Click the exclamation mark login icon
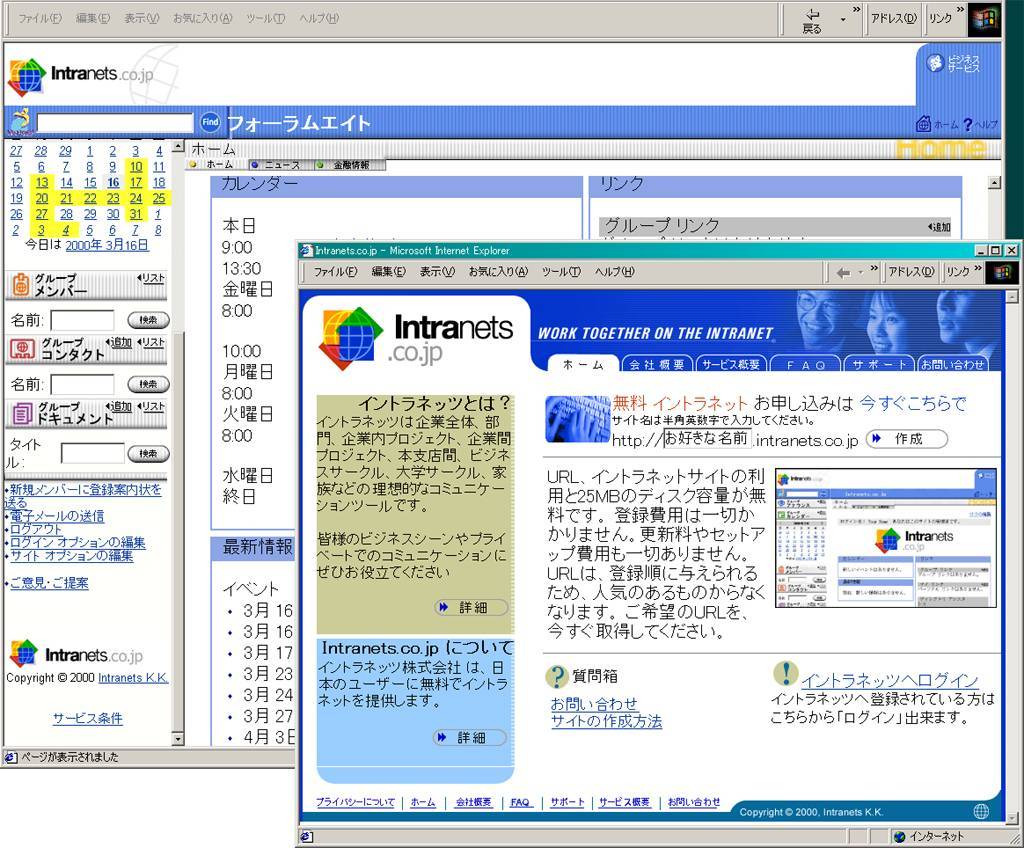 (x=786, y=673)
